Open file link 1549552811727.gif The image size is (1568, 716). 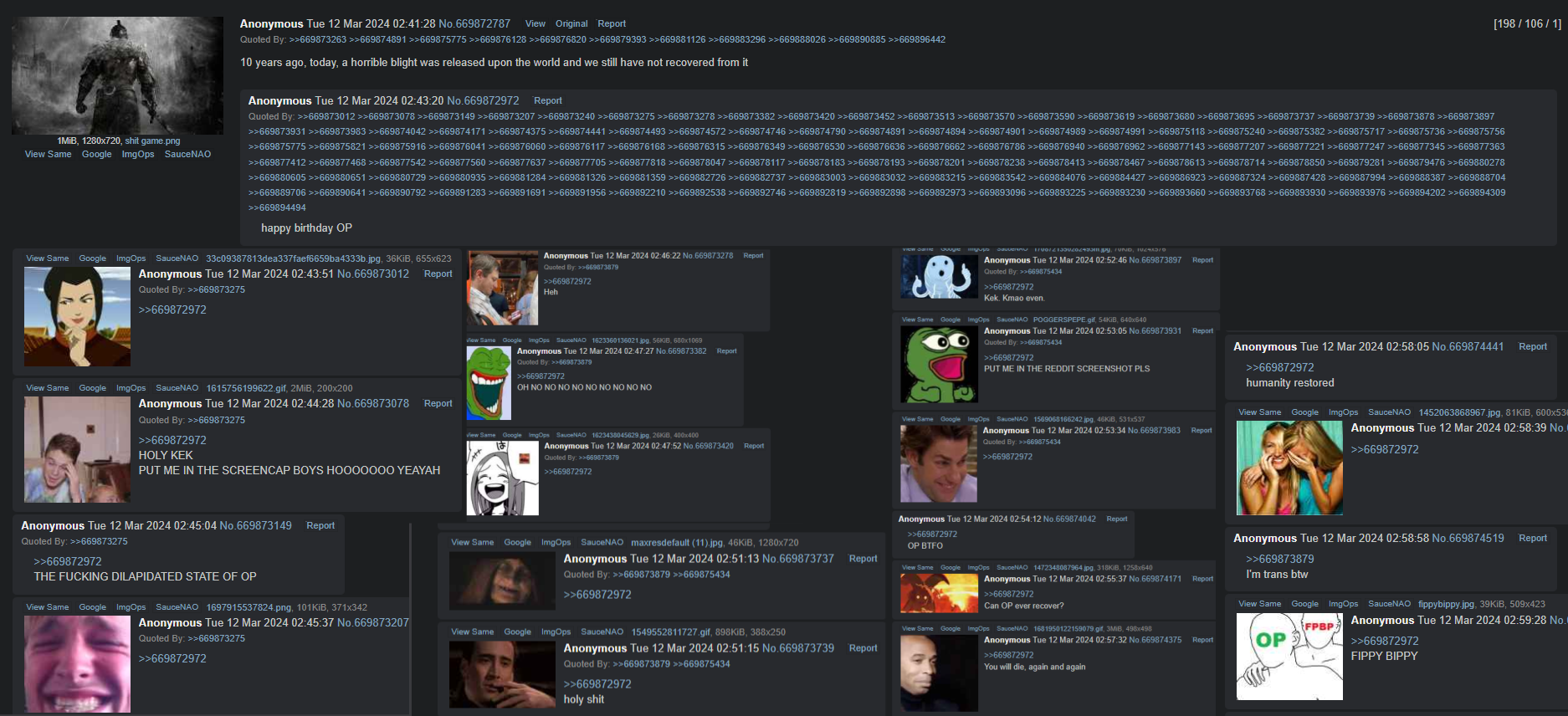pyautogui.click(x=672, y=632)
